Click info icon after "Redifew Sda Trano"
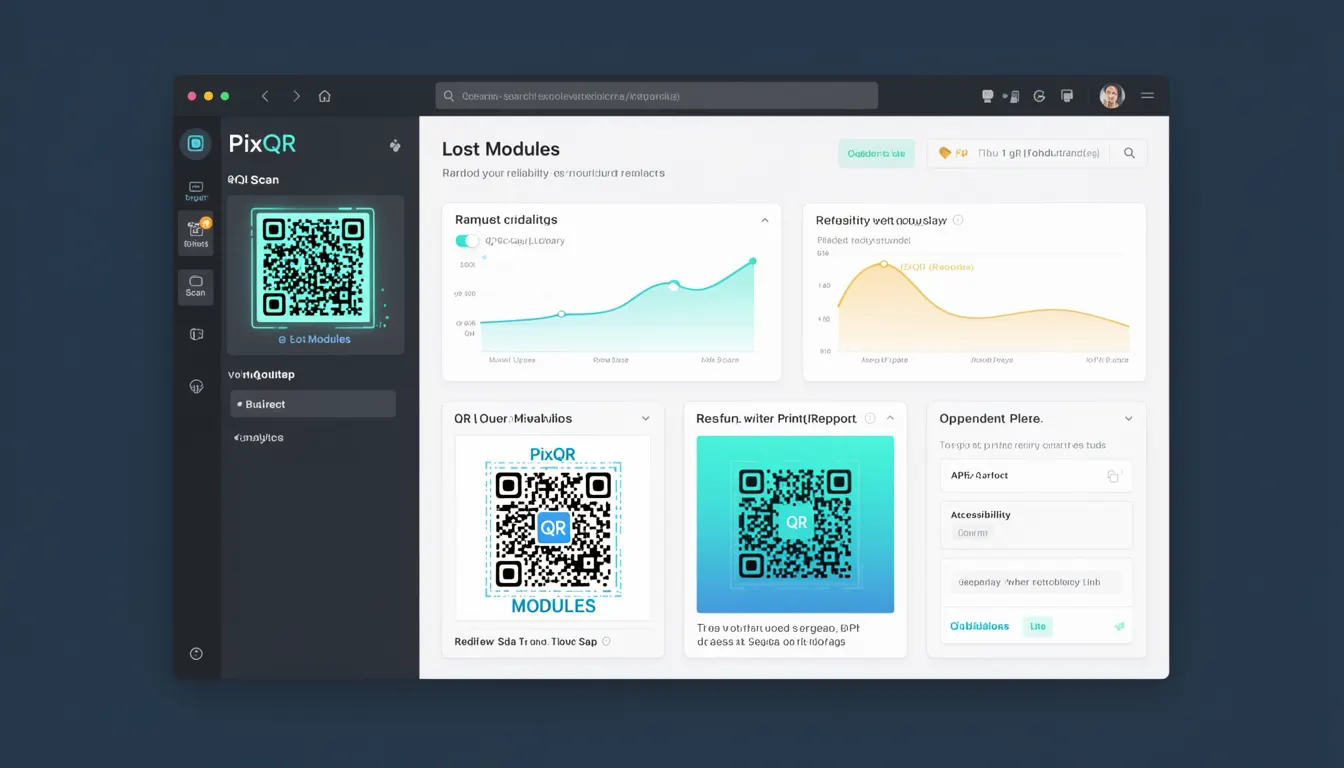This screenshot has height=768, width=1344. pyautogui.click(x=606, y=641)
